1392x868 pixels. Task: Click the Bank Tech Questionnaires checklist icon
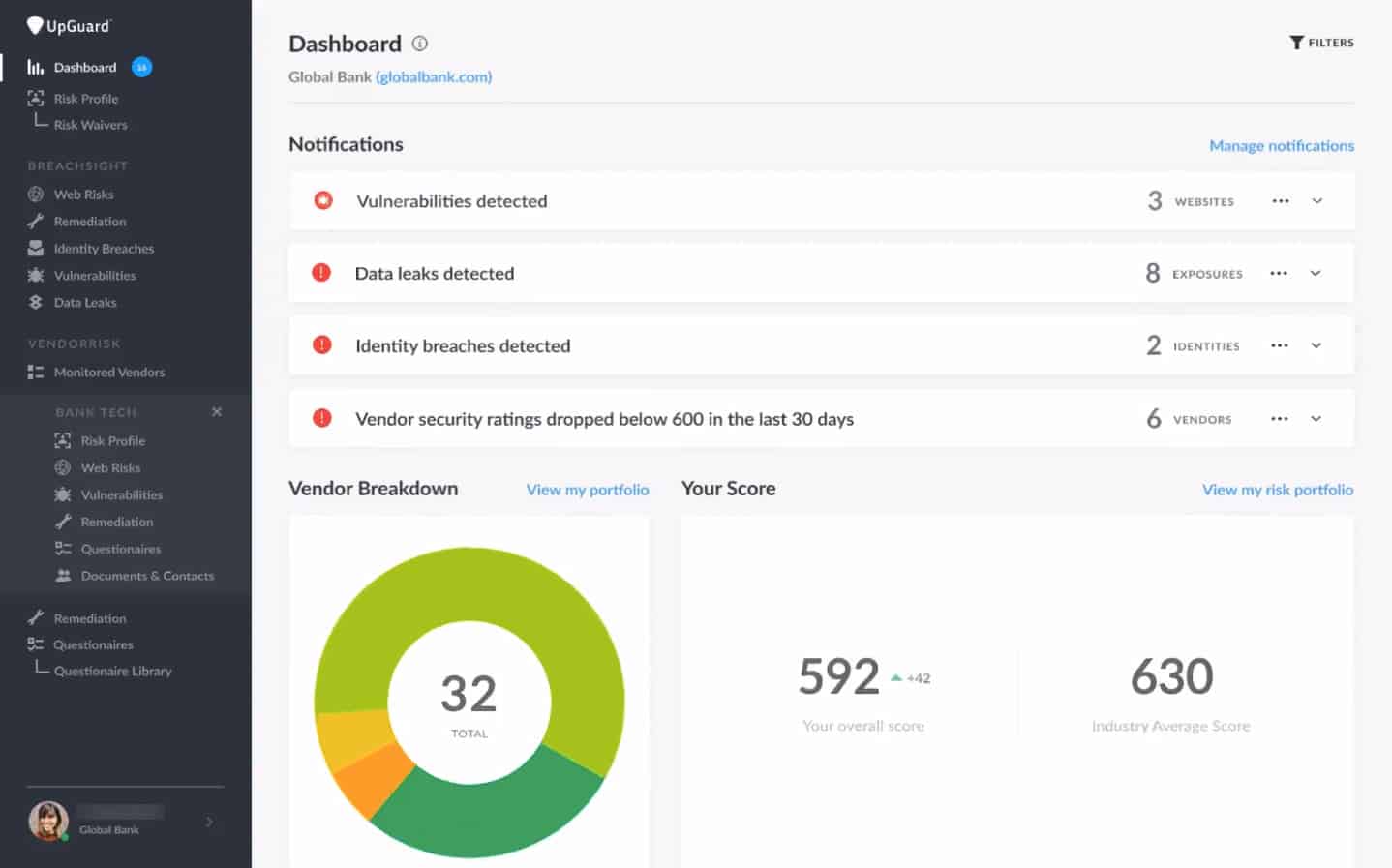63,549
